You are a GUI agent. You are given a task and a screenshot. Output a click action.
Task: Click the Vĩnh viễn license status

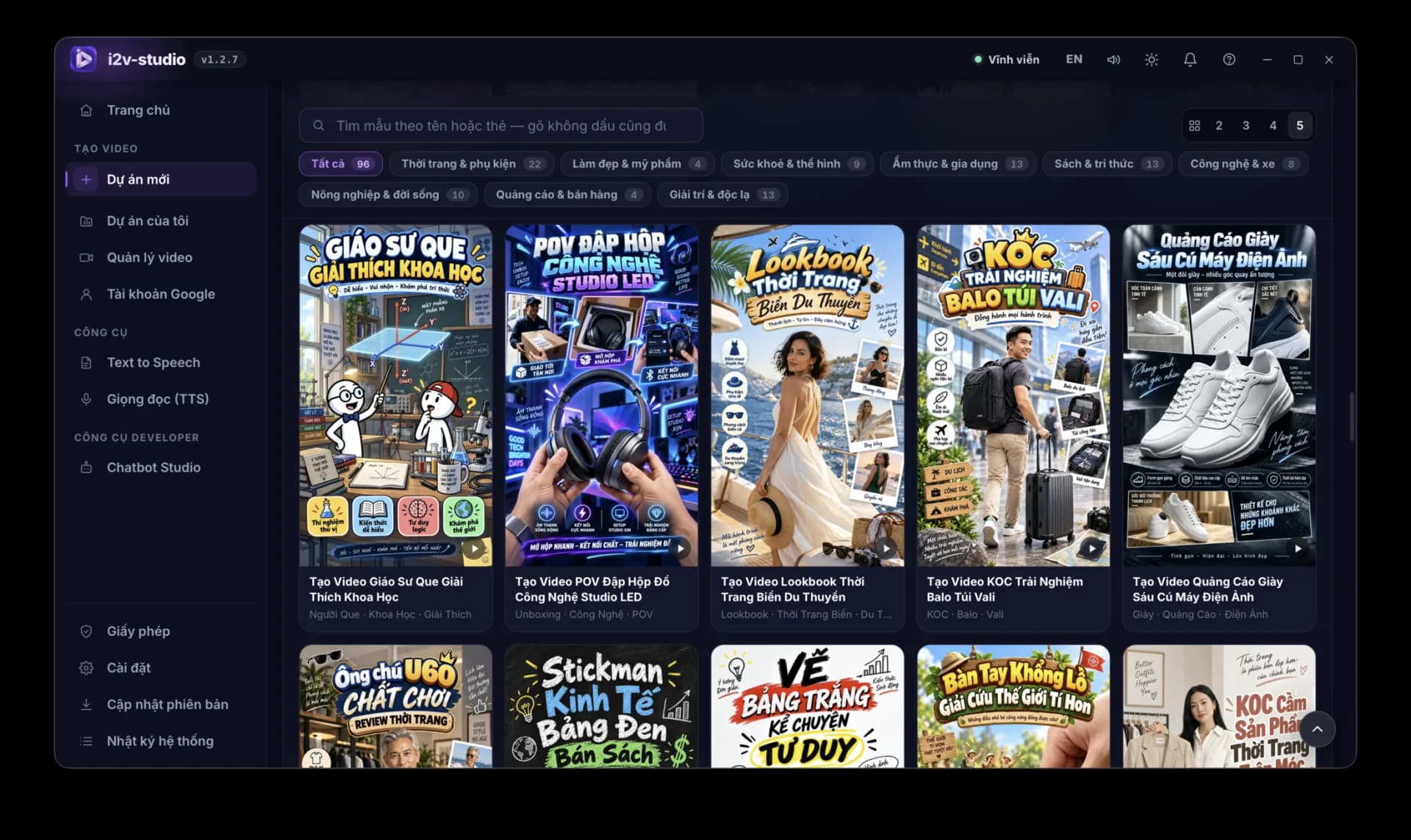[x=1006, y=60]
